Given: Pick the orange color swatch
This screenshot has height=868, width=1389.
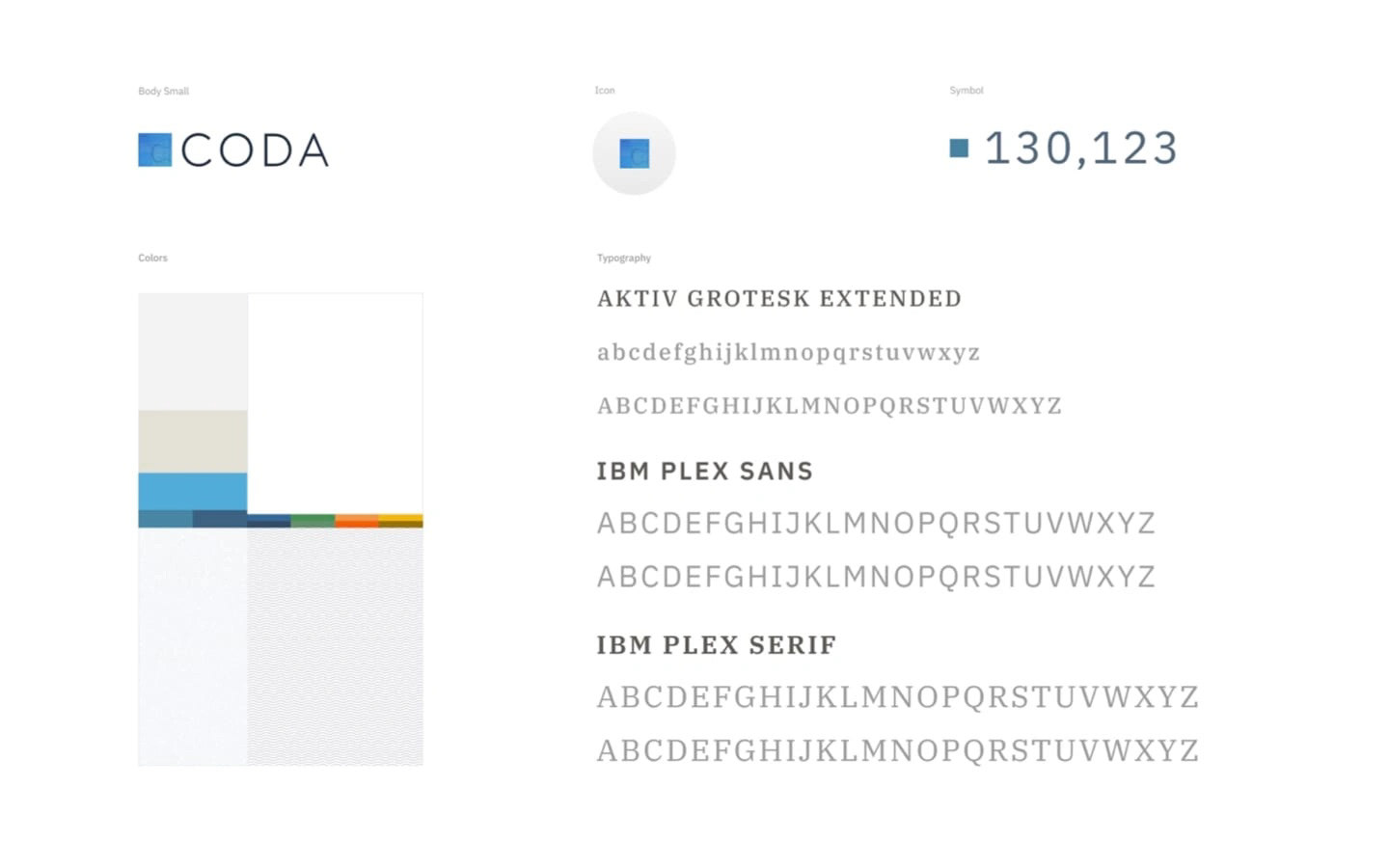Looking at the screenshot, I should 357,521.
